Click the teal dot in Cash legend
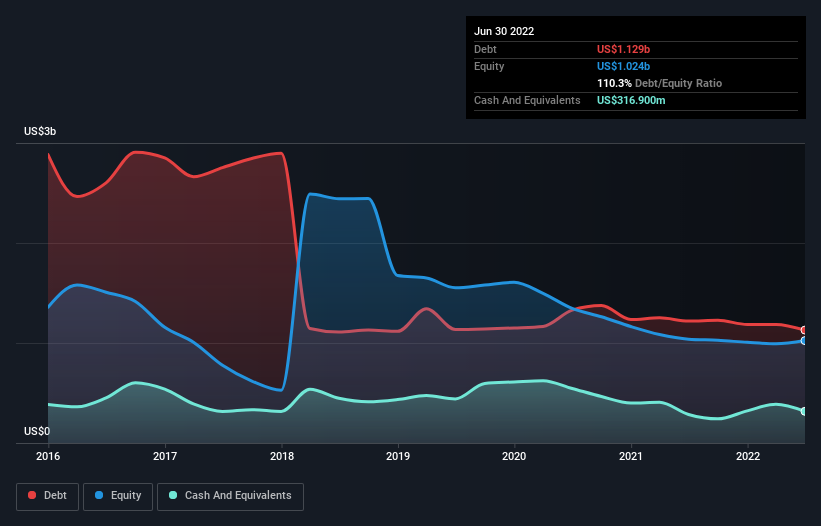The height and width of the screenshot is (526, 821). click(173, 495)
